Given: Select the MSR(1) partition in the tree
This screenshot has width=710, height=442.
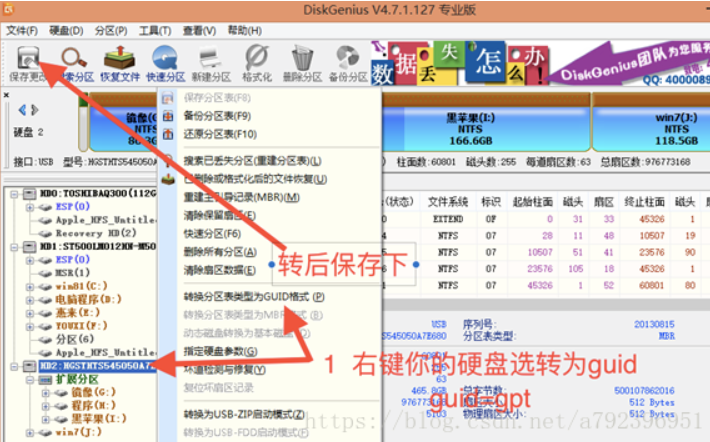Looking at the screenshot, I should click(72, 273).
